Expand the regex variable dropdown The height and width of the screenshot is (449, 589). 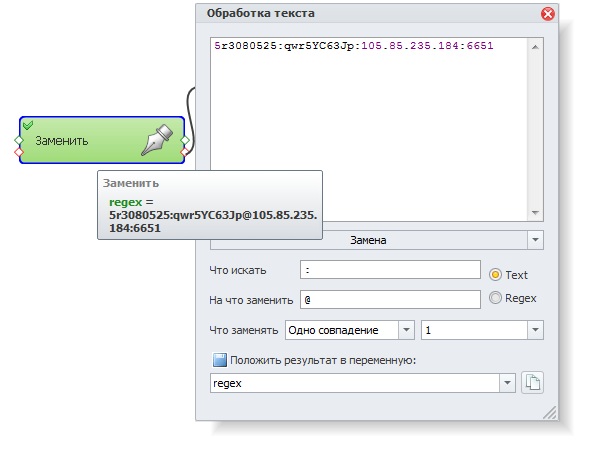point(507,383)
